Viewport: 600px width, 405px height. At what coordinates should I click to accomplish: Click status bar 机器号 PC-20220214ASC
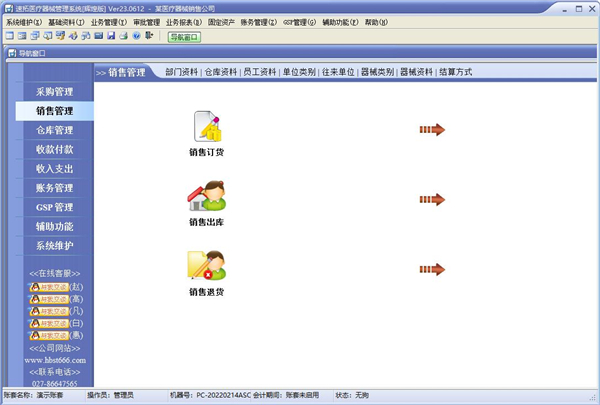point(210,395)
